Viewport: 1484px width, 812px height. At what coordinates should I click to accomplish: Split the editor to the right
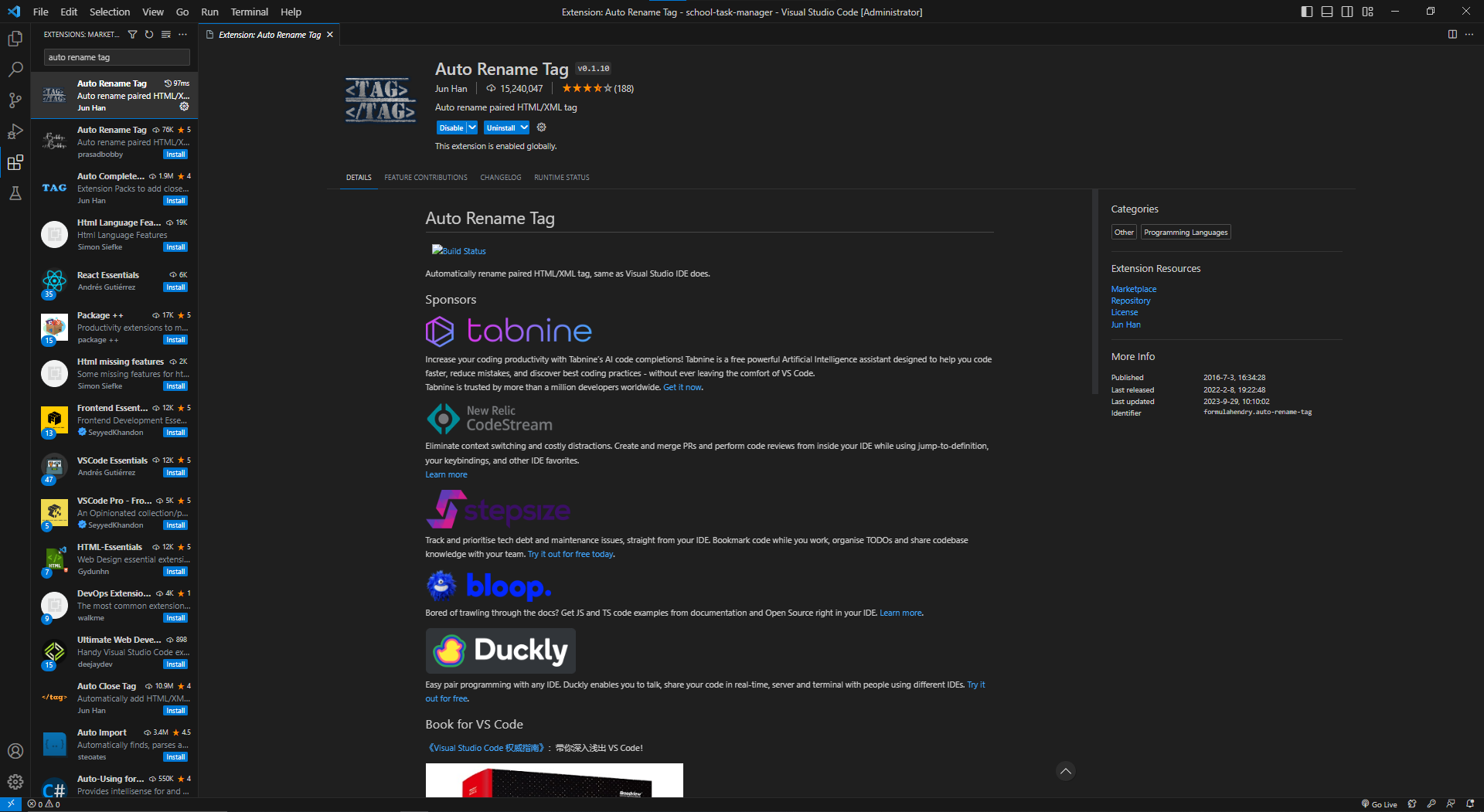[x=1452, y=34]
